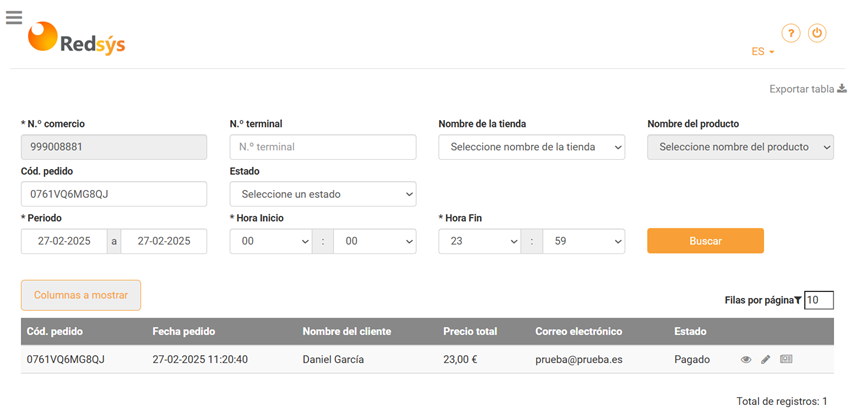The width and height of the screenshot is (850, 417).
Task: Open the ES language dropdown
Action: (762, 51)
